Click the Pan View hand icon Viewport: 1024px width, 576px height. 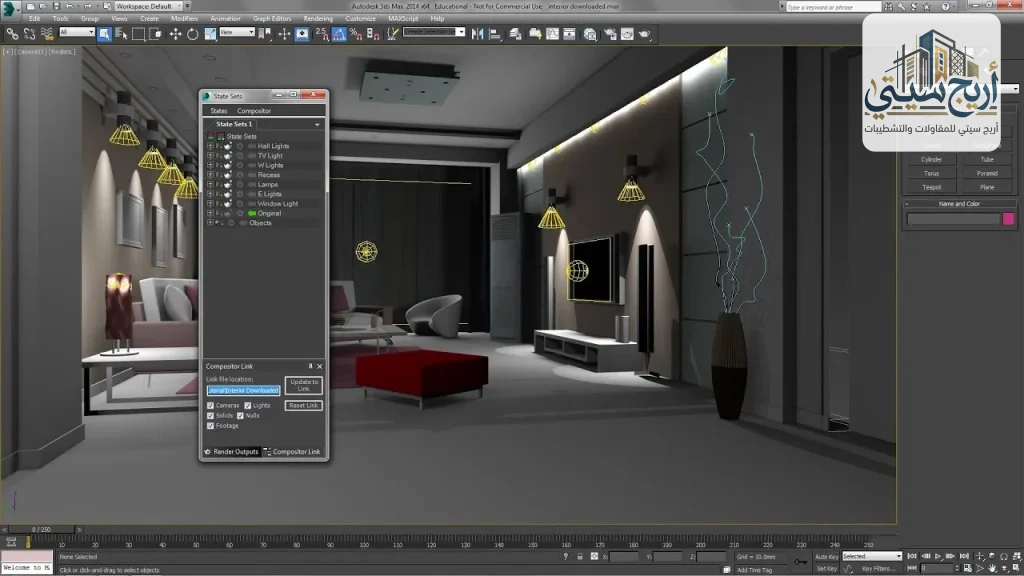point(992,568)
